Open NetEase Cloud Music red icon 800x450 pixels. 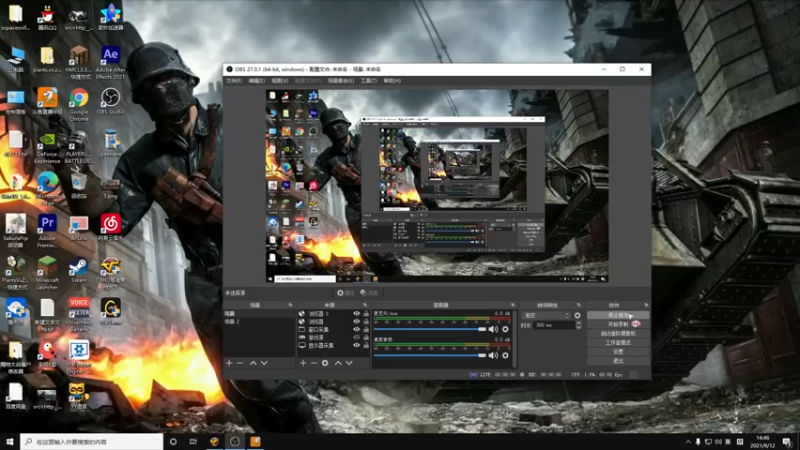coord(110,227)
